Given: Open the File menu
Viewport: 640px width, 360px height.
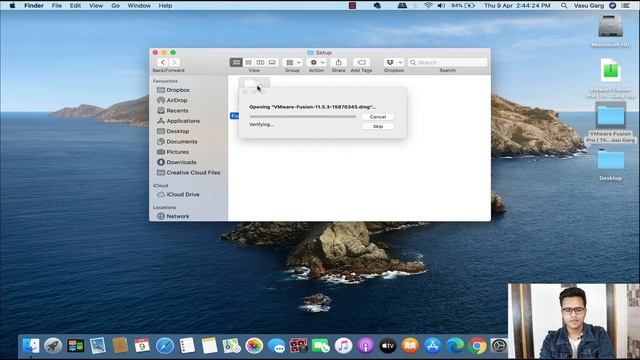Looking at the screenshot, I should tap(57, 5).
